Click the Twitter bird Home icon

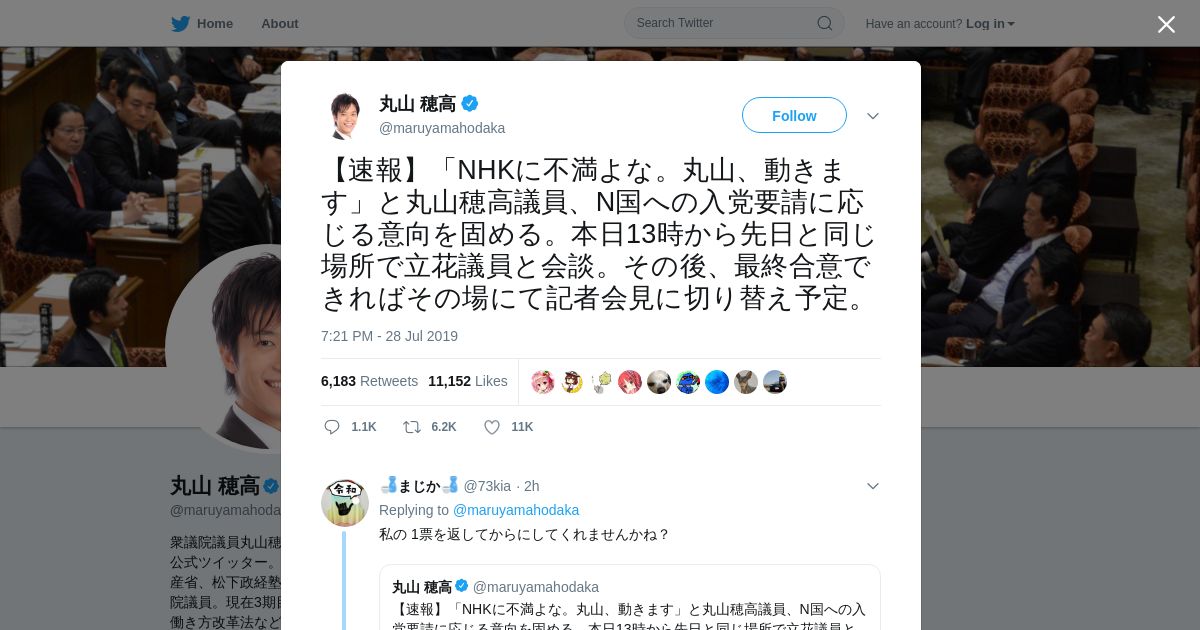click(x=180, y=23)
